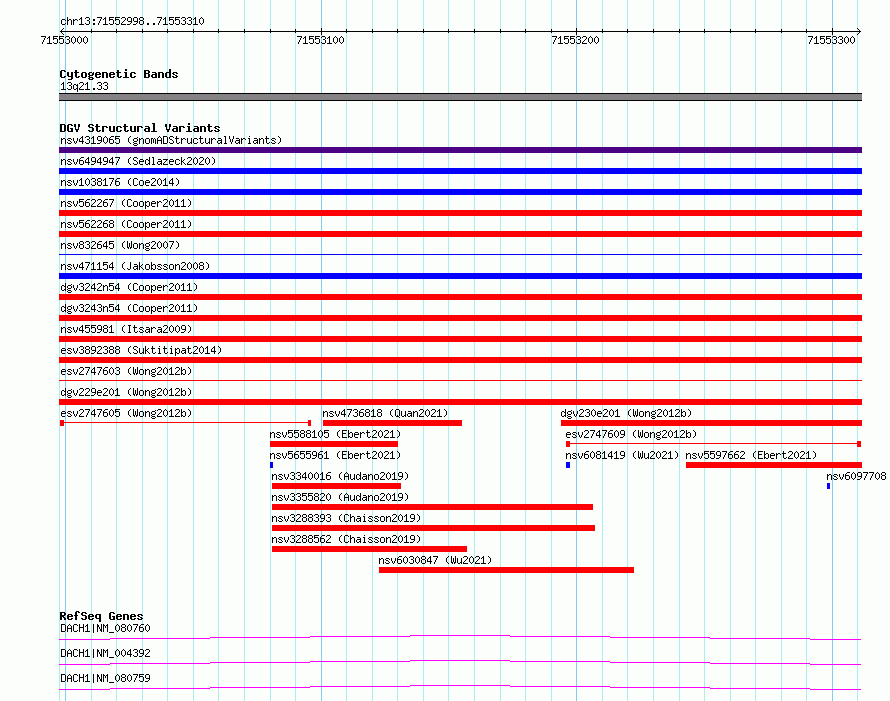Click the chr13:71552998..71553310 region label

[132, 21]
